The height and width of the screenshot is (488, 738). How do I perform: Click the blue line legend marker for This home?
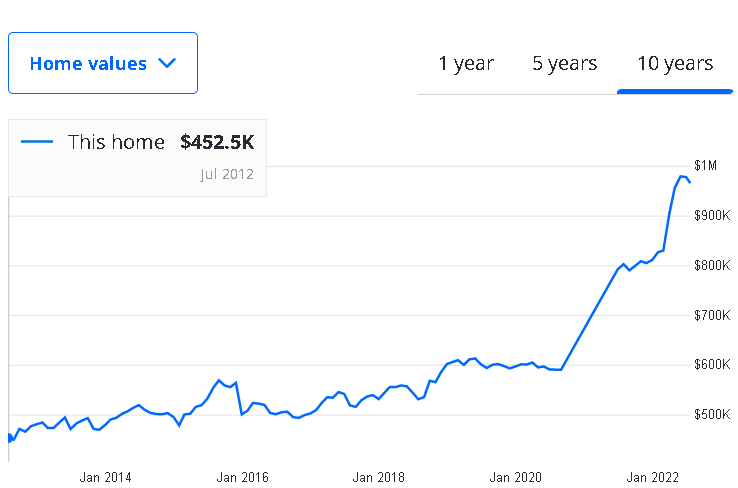37,142
